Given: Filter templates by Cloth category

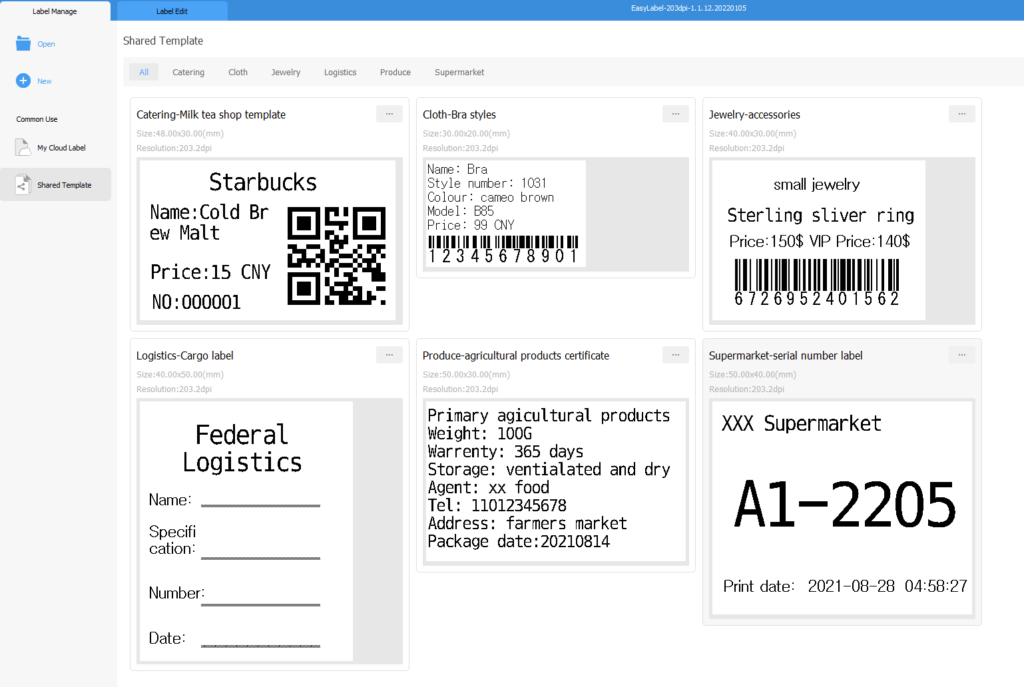Looking at the screenshot, I should (x=238, y=72).
